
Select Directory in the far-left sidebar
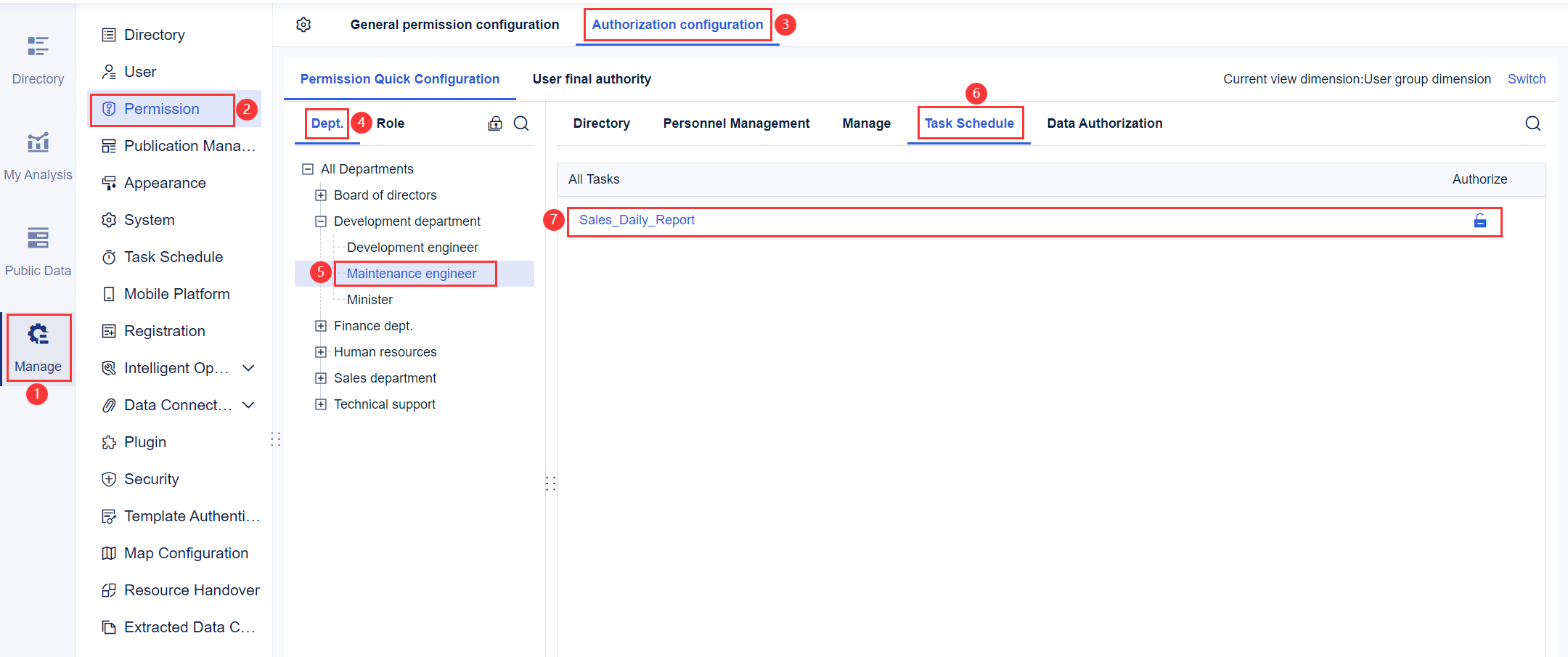(x=38, y=60)
